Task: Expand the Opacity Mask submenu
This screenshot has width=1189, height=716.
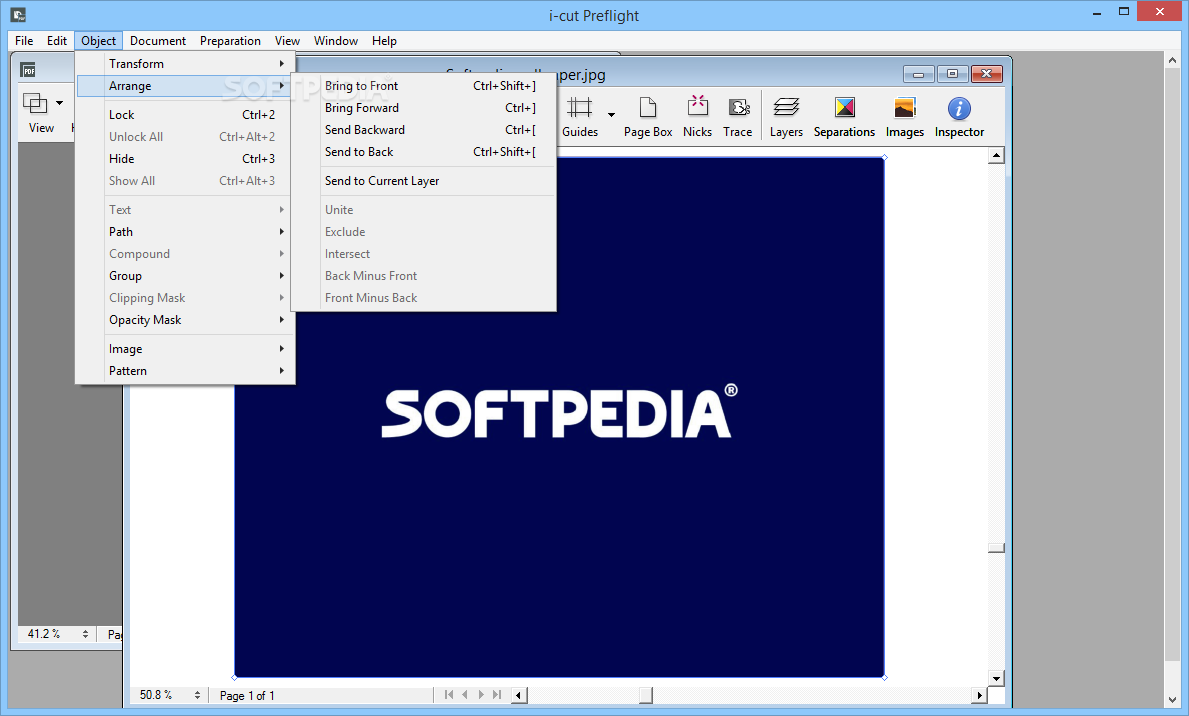Action: pos(186,319)
